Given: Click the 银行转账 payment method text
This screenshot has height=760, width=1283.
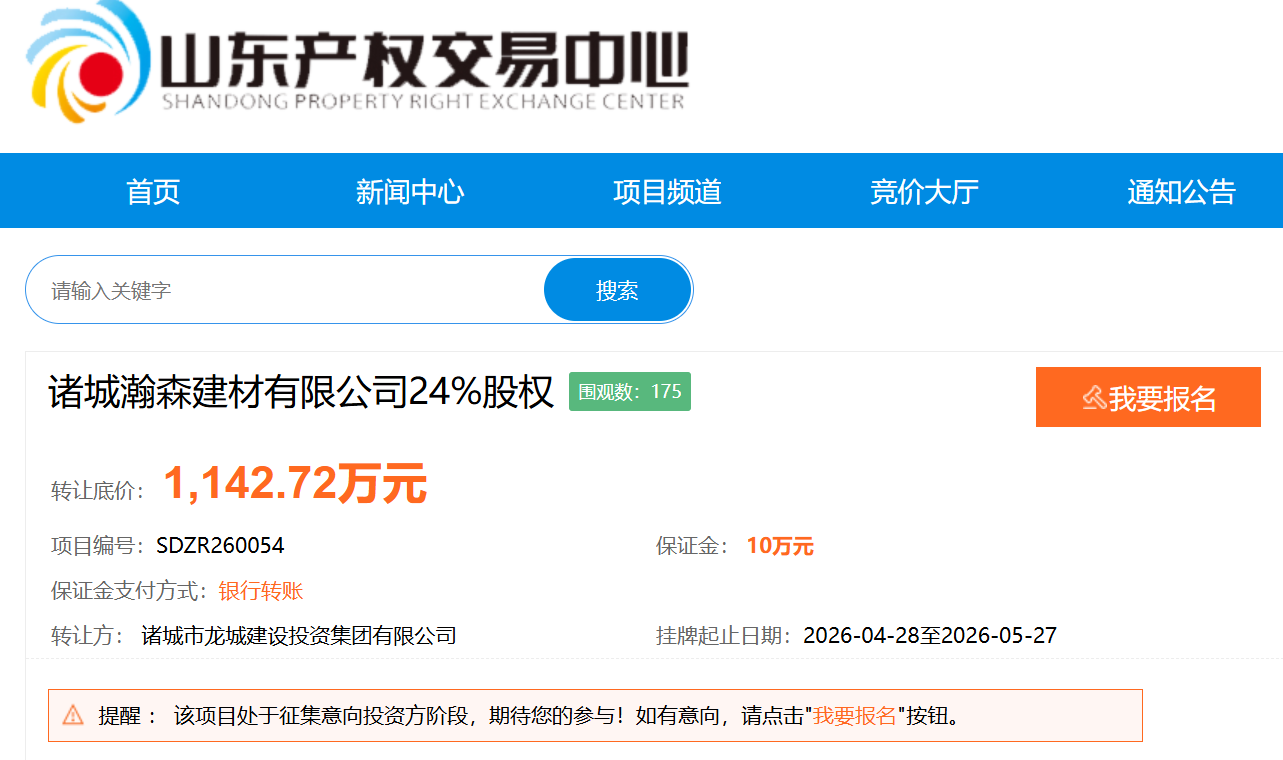Looking at the screenshot, I should pos(261,591).
